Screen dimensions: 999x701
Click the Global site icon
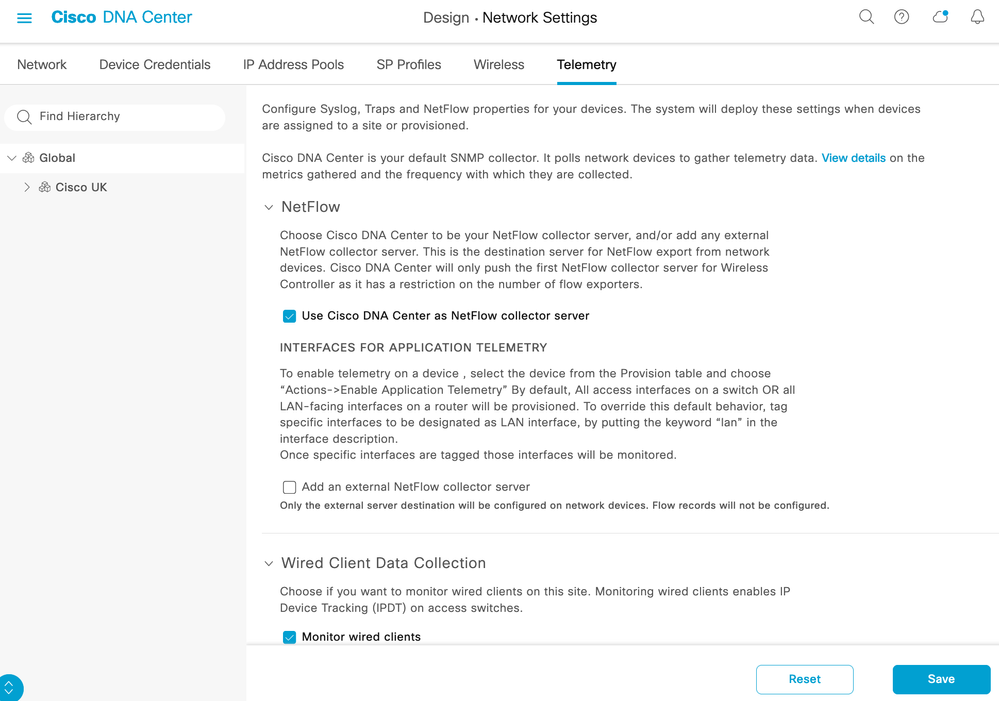tap(28, 158)
